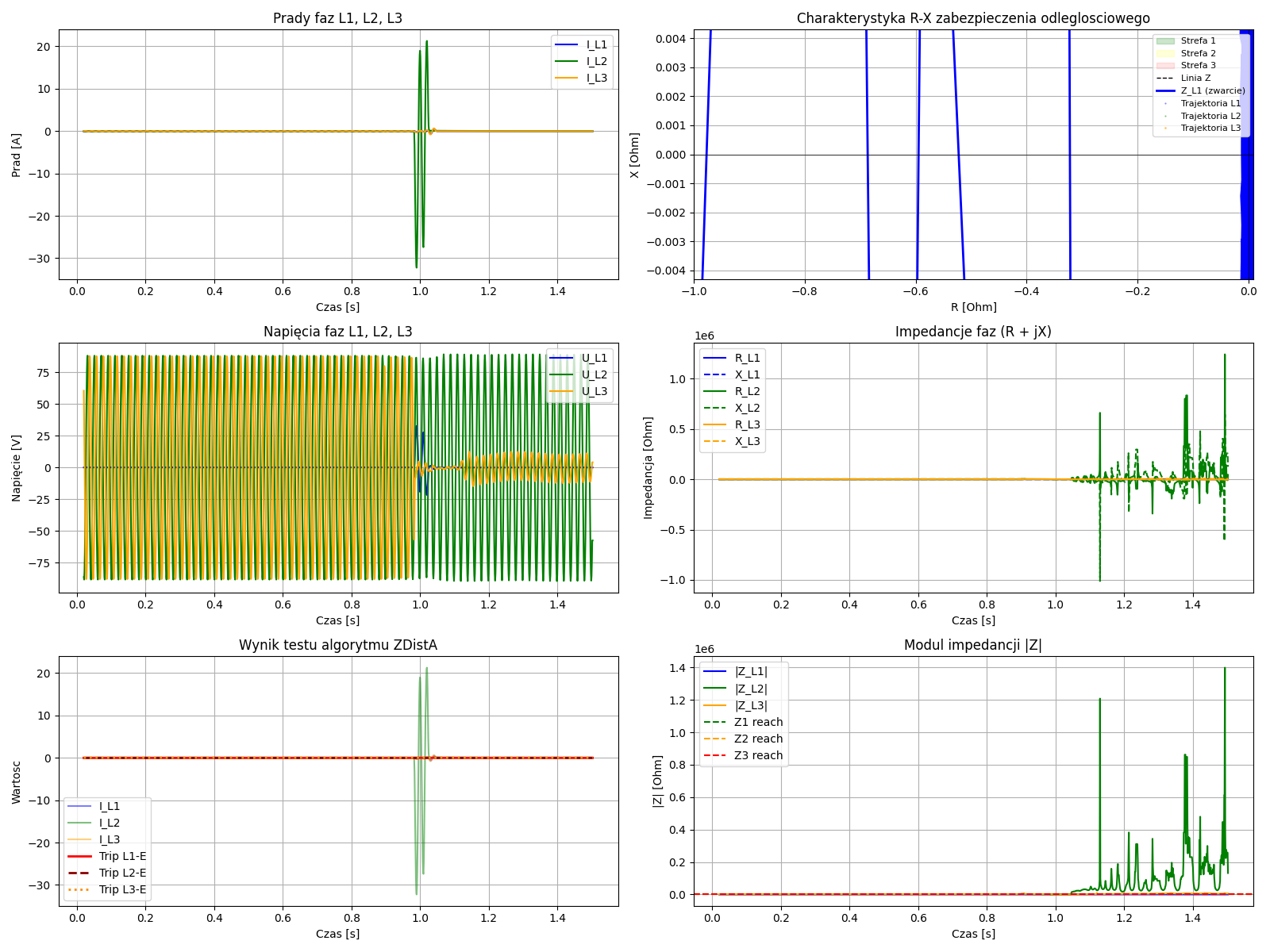Click the 'R [Ohm]' x-axis label
The width and height of the screenshot is (1270, 952).
pyautogui.click(x=973, y=307)
